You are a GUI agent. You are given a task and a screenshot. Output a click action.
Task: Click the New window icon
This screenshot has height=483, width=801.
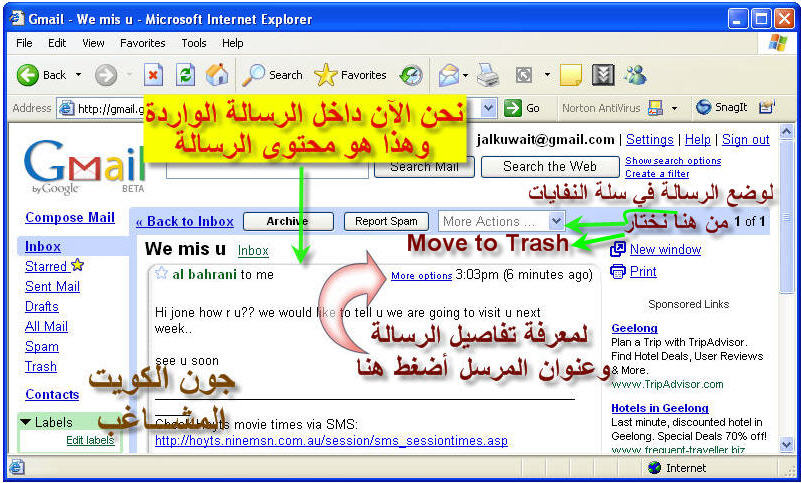point(618,249)
